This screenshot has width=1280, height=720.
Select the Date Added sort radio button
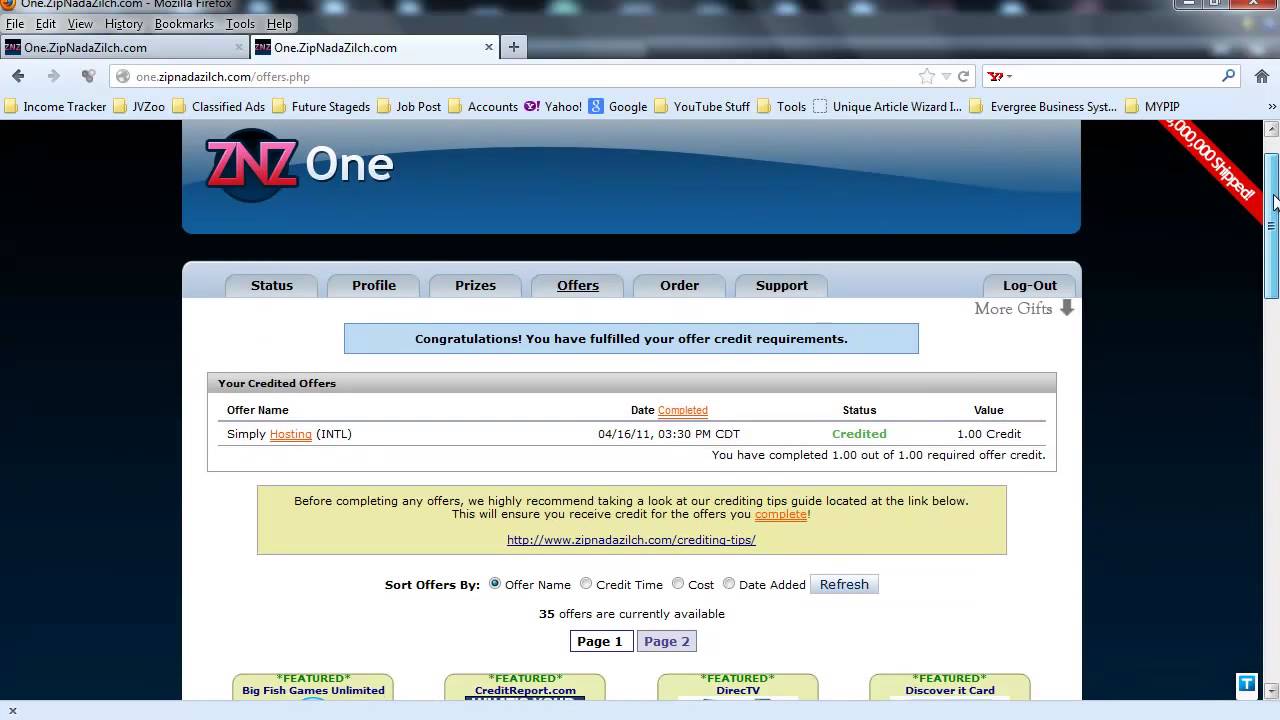tap(729, 584)
